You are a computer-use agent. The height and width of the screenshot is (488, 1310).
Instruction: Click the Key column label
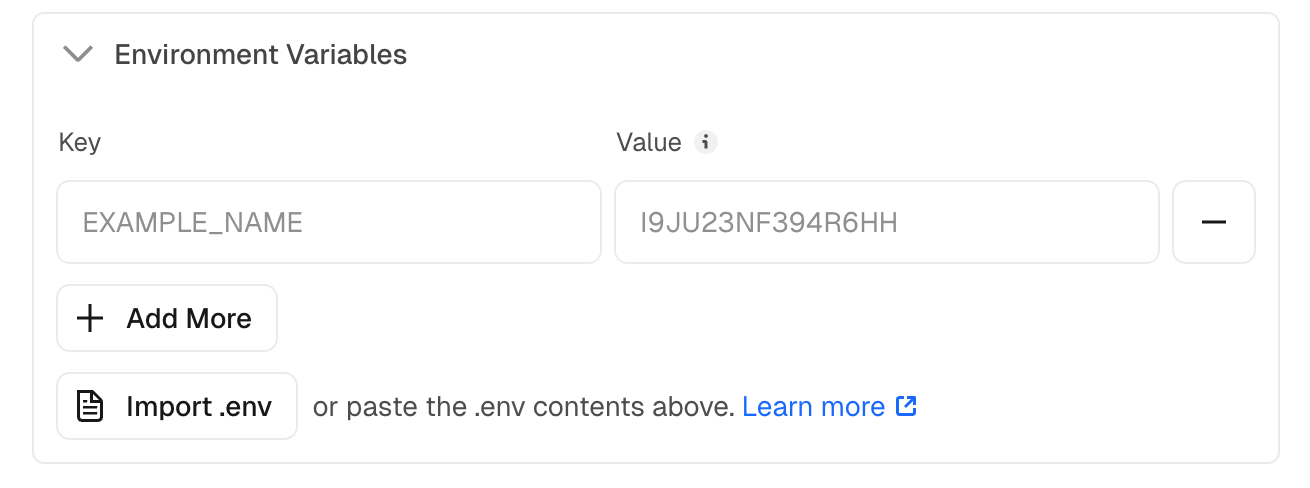coord(79,142)
